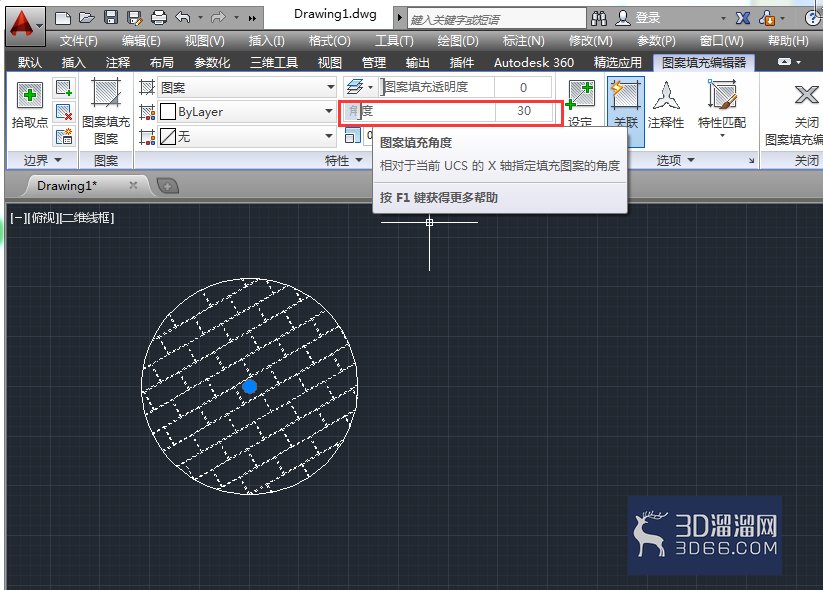Click the Save As icon with pencil
This screenshot has width=823, height=590.
tap(134, 18)
